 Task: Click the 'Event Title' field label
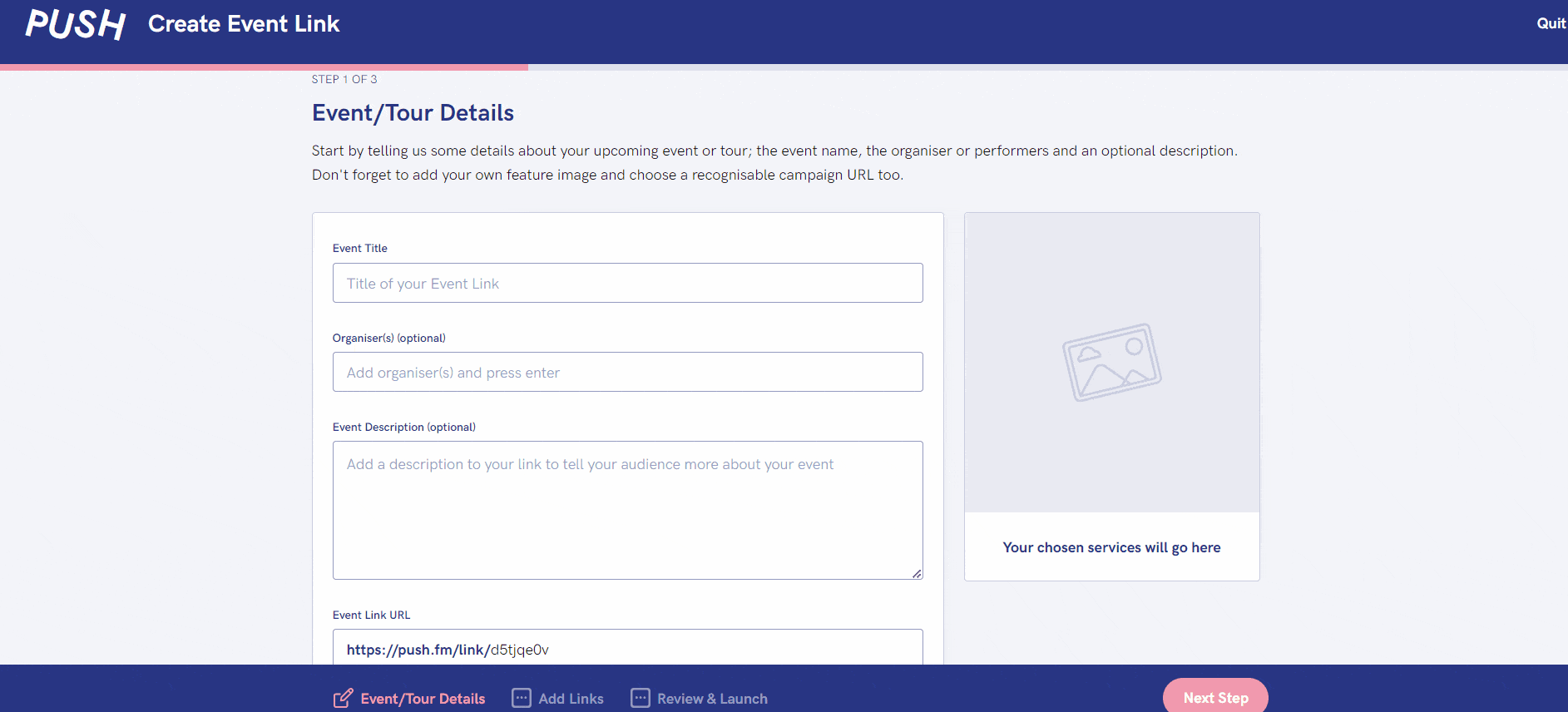pos(360,248)
